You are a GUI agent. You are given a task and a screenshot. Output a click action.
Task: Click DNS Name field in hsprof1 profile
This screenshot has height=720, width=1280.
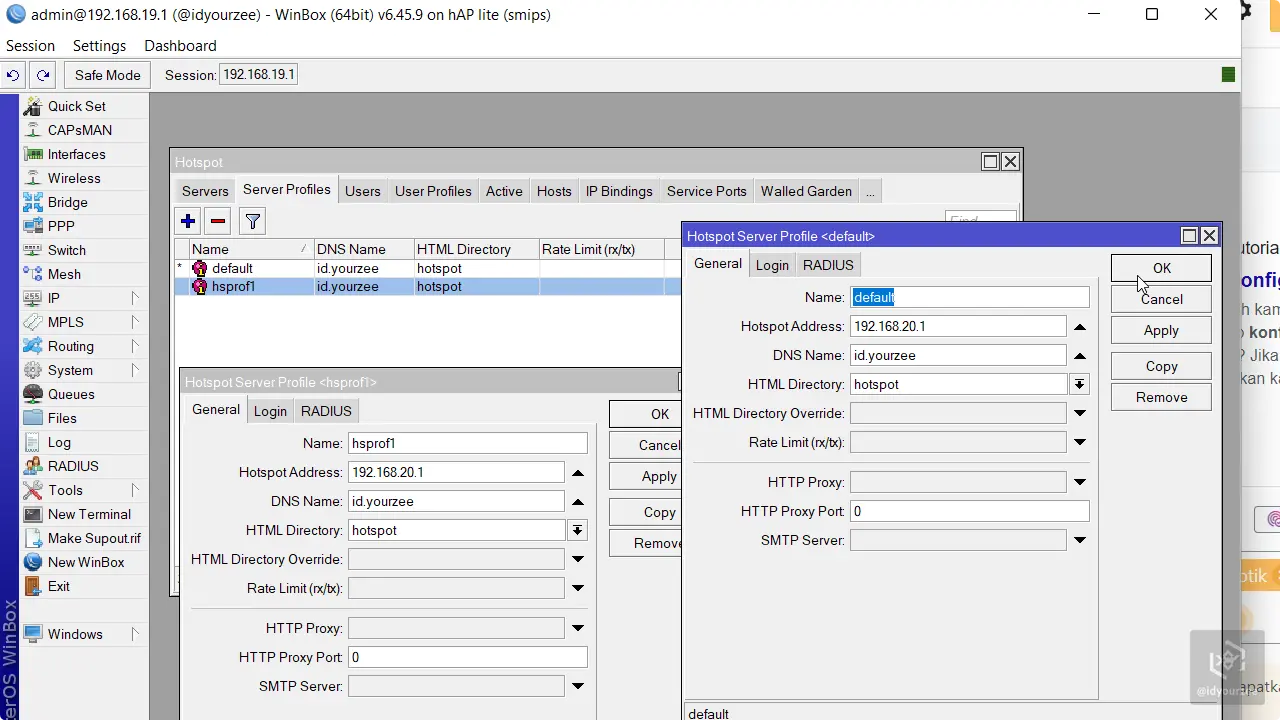[456, 501]
